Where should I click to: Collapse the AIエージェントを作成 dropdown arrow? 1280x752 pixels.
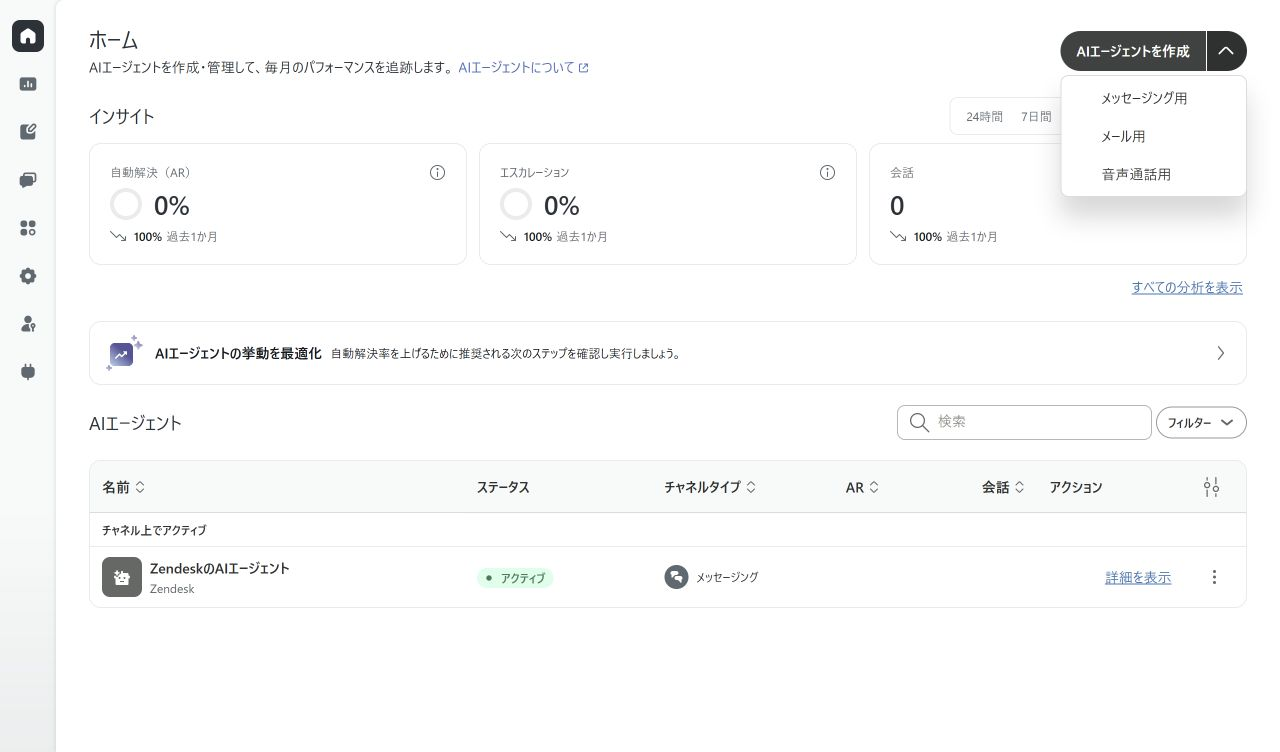tap(1226, 51)
